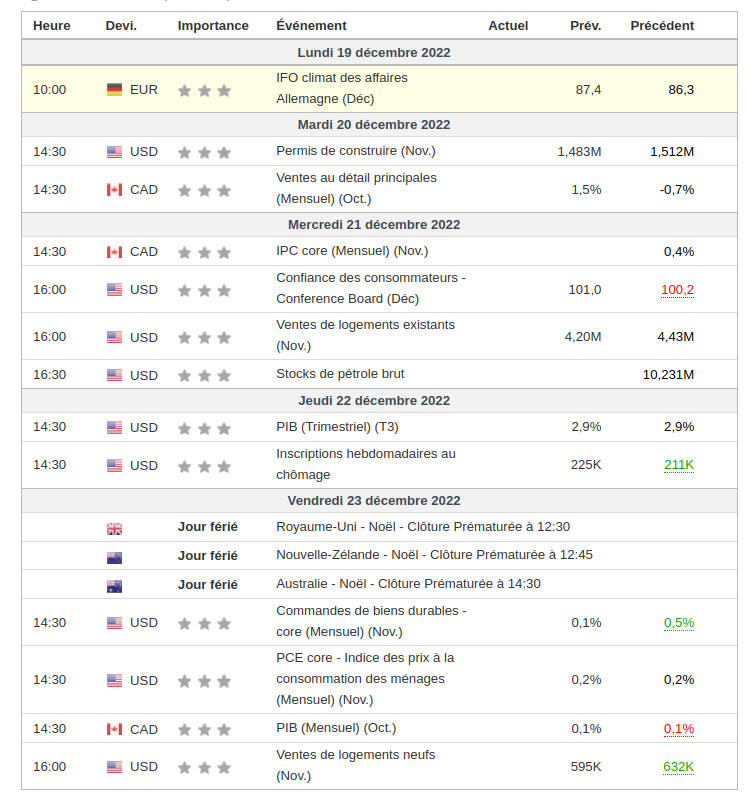The height and width of the screenshot is (808, 753).
Task: Click the Événement column header
Action: coord(311,26)
